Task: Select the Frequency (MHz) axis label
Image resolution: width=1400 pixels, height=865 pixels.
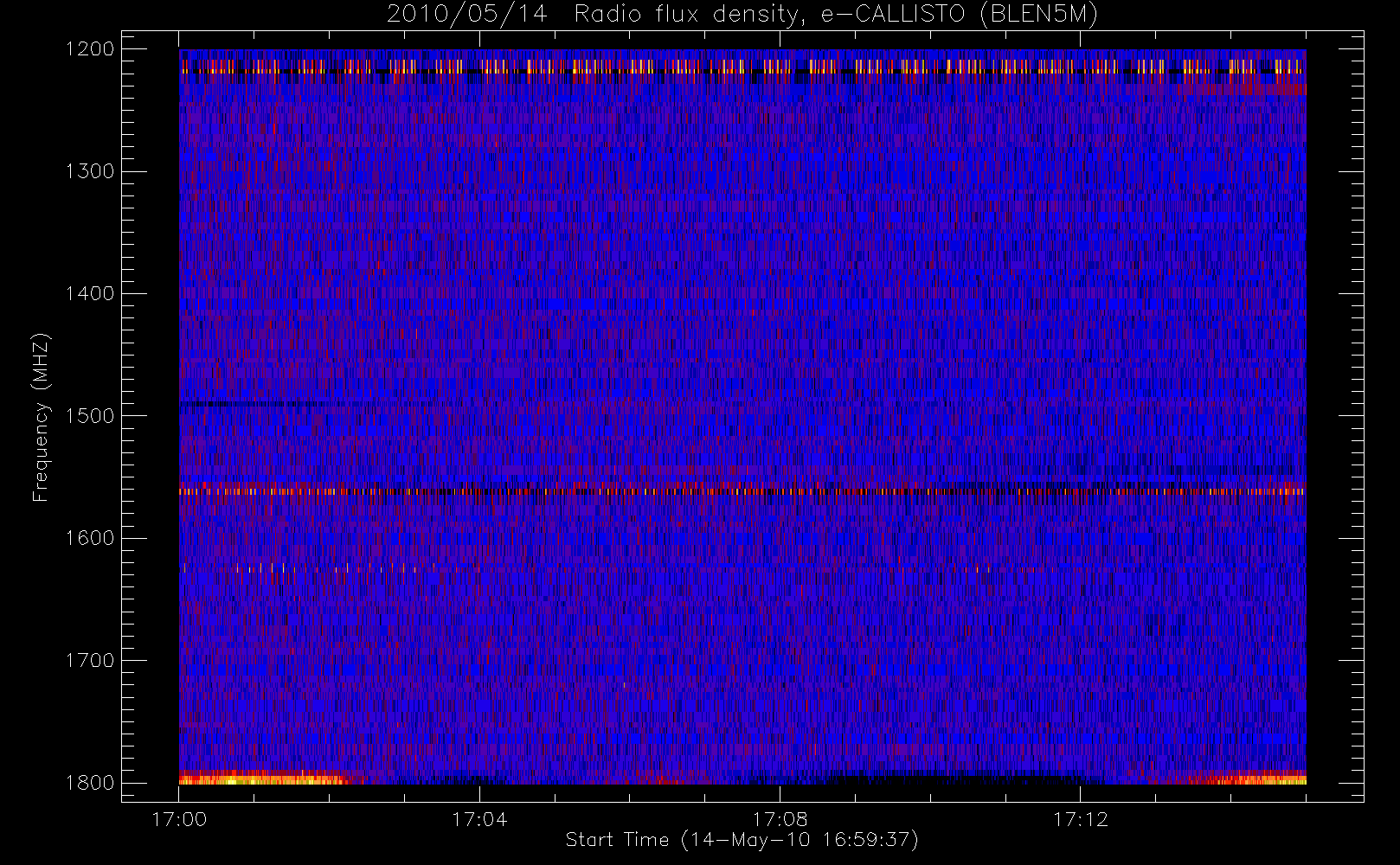Action: coord(40,417)
